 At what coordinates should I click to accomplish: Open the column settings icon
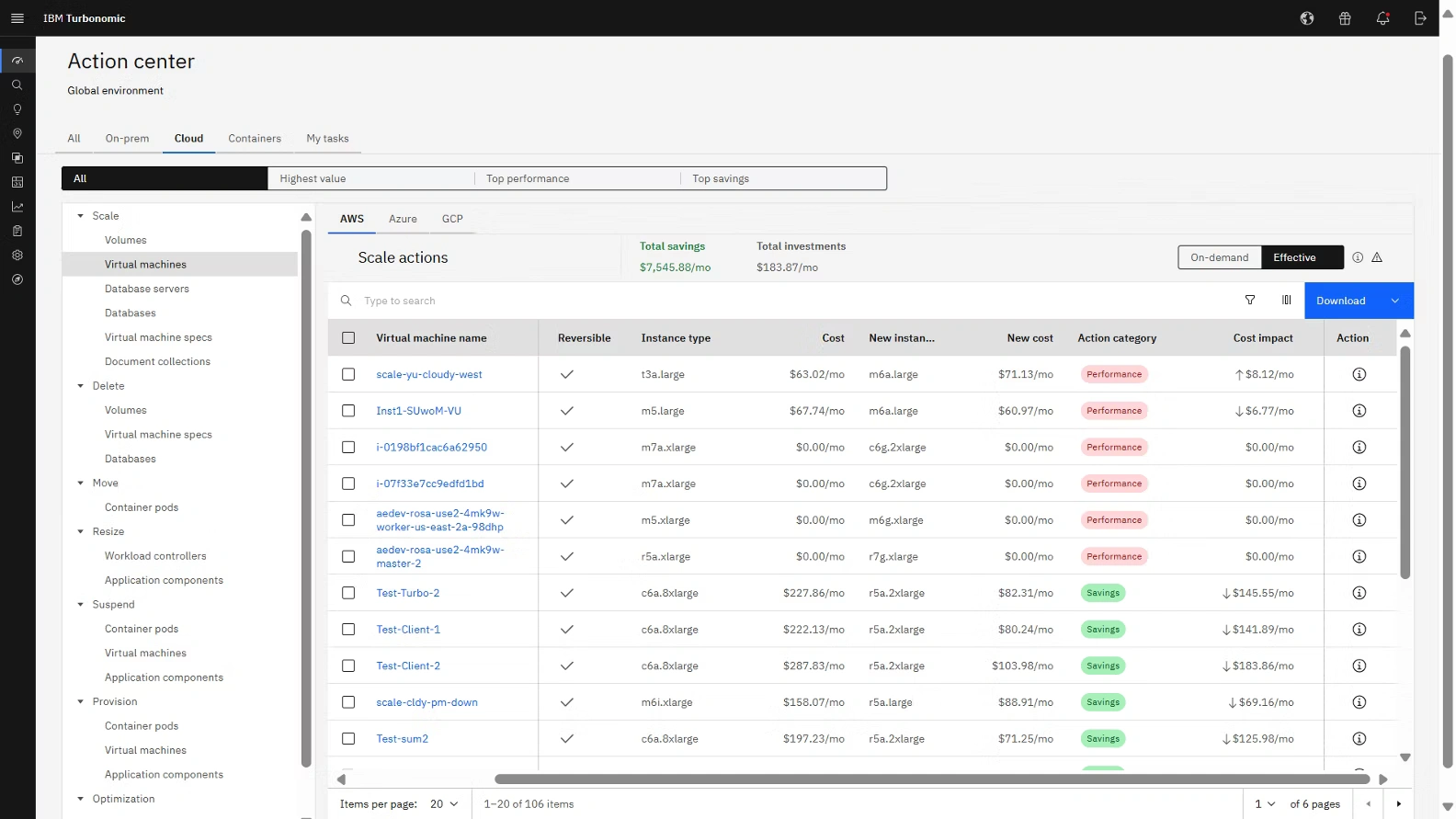pyautogui.click(x=1287, y=301)
